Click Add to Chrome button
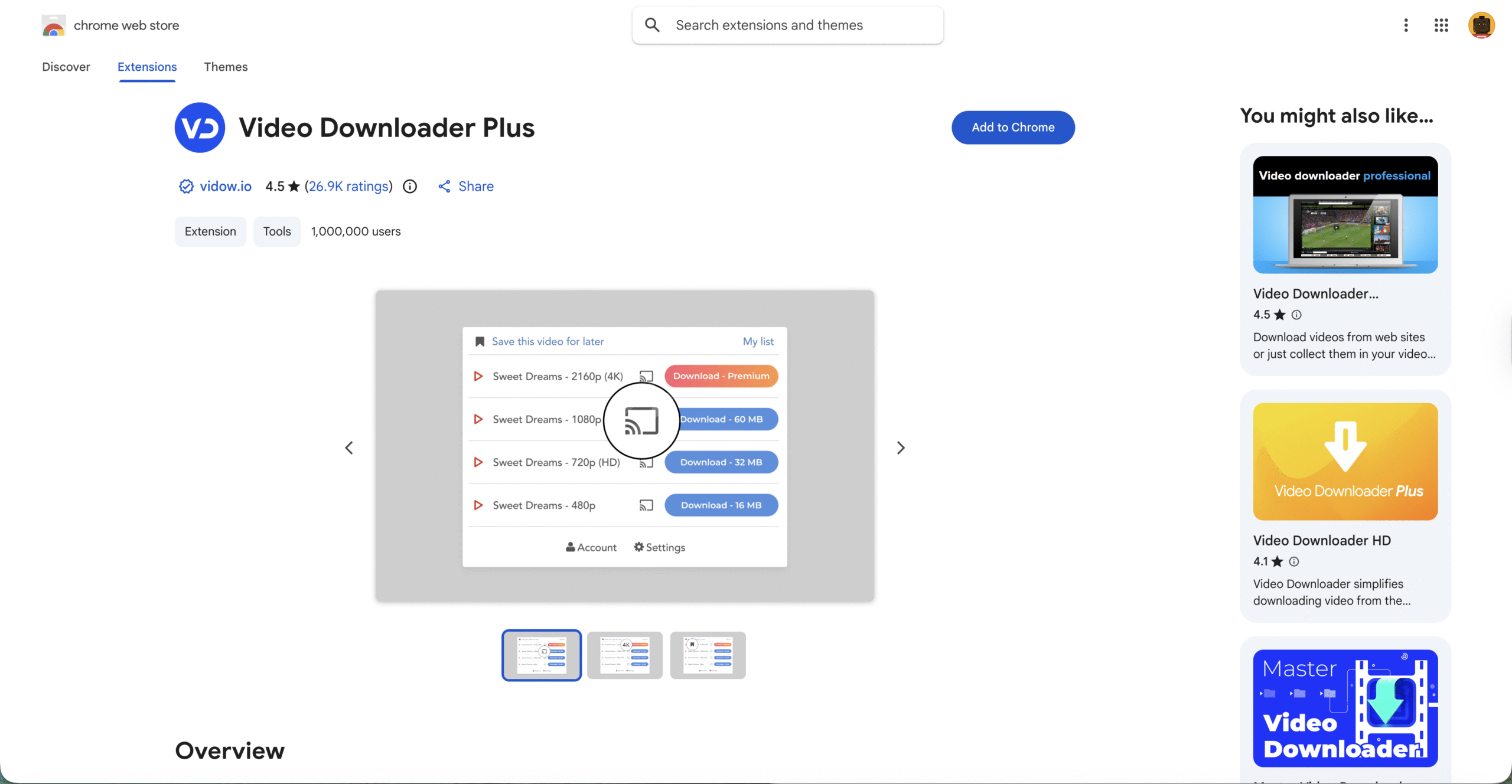Screen dimensions: 1512x784 [x=1013, y=128]
